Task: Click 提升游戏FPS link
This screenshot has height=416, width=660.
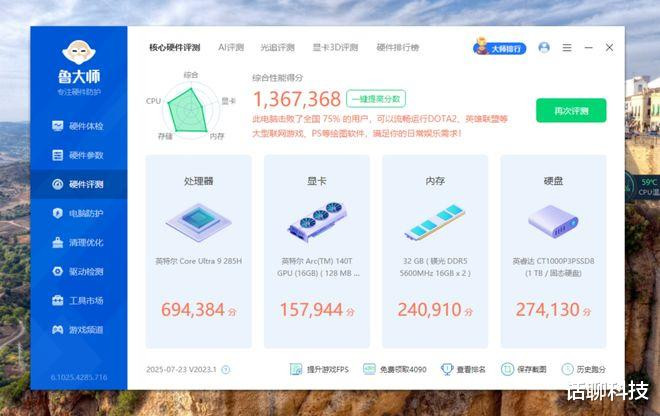Action: pos(319,369)
